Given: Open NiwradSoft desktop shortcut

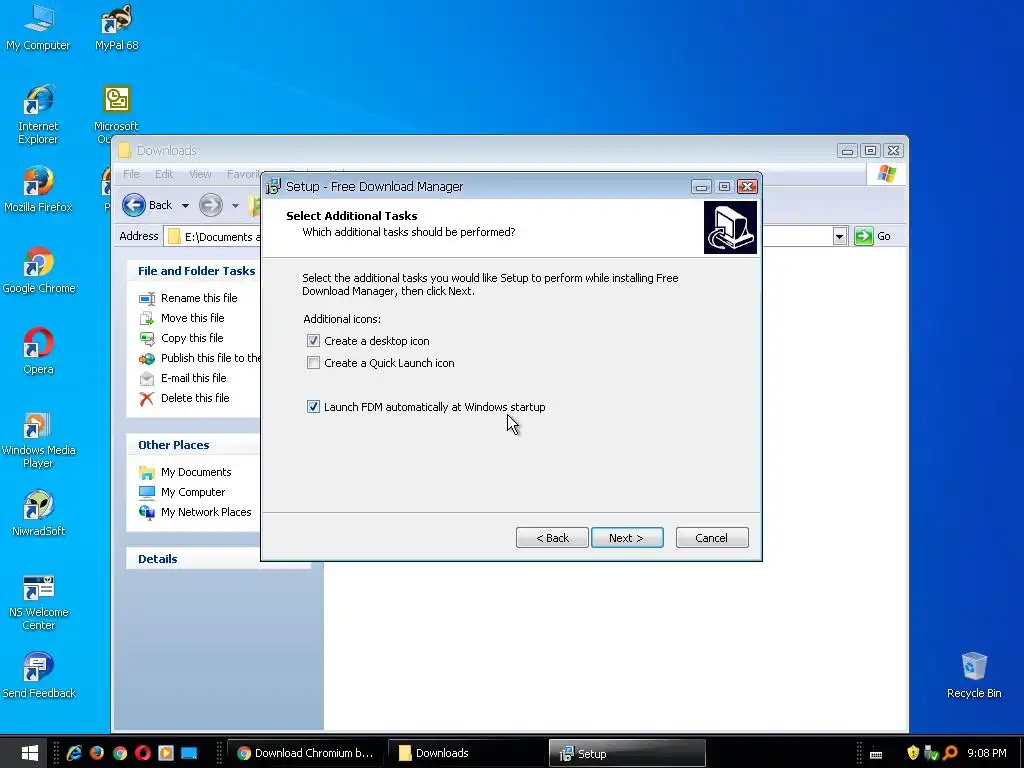Looking at the screenshot, I should [38, 513].
